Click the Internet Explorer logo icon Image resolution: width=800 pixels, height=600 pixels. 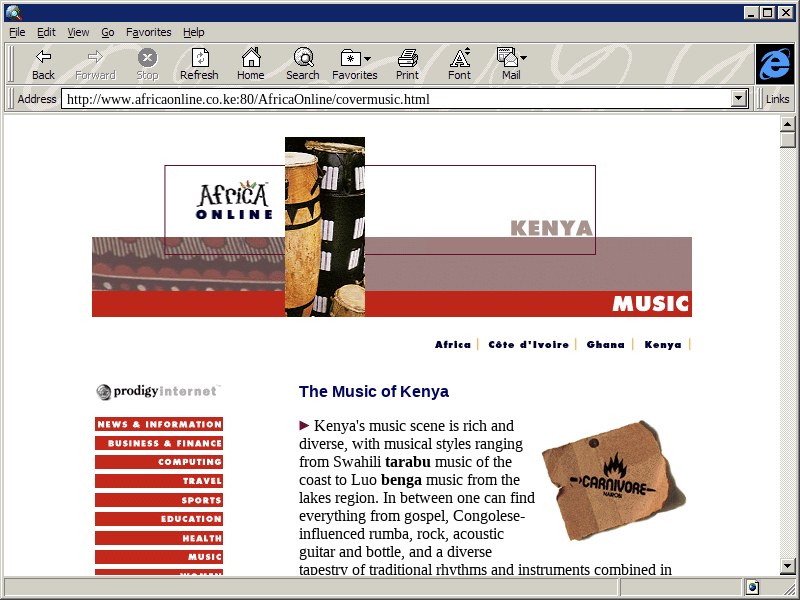click(x=774, y=64)
